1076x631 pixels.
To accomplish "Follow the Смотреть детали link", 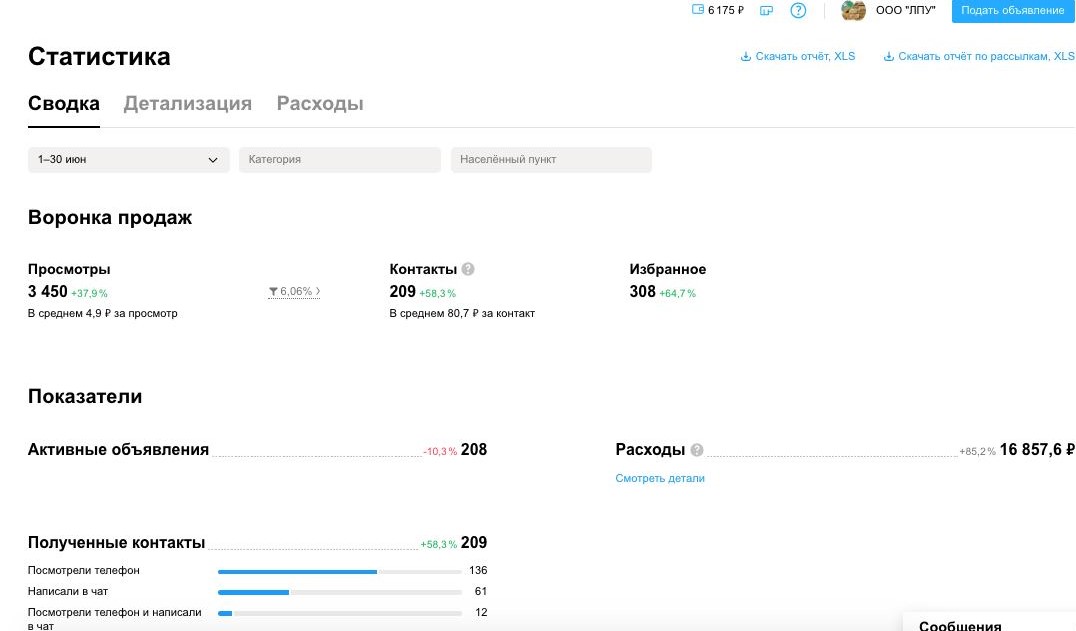I will point(660,479).
